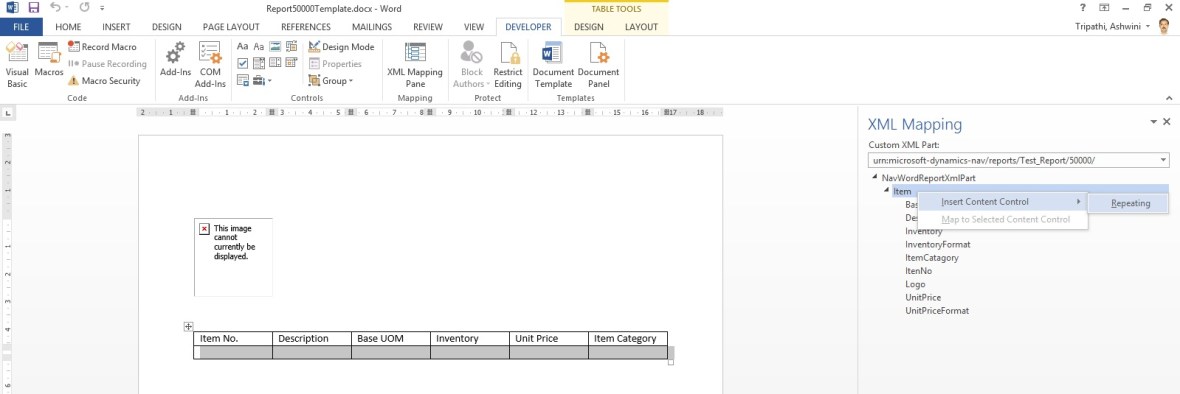
Task: Select the Logo XML node
Action: tap(915, 284)
